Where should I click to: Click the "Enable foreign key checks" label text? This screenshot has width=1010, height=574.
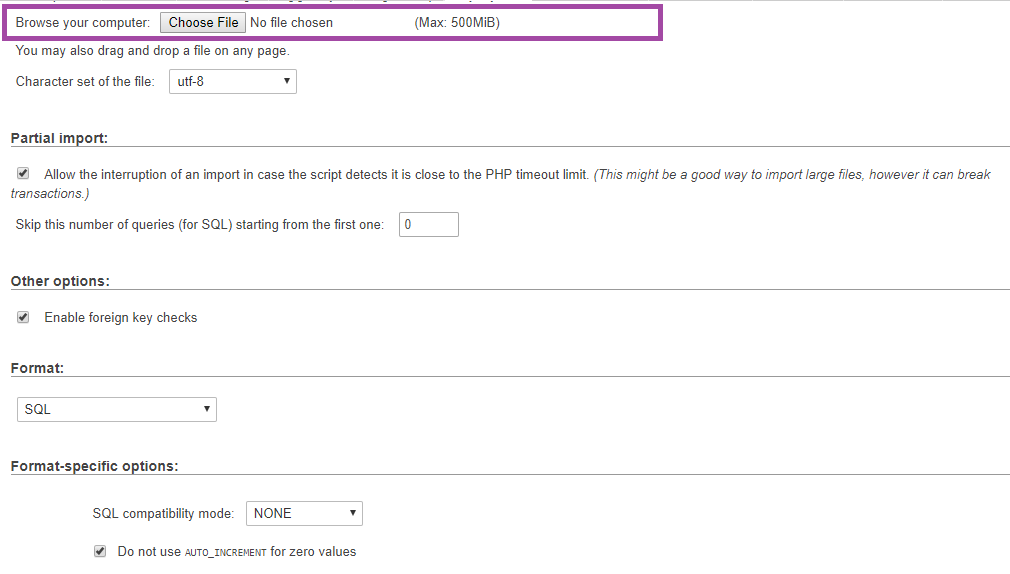click(121, 318)
